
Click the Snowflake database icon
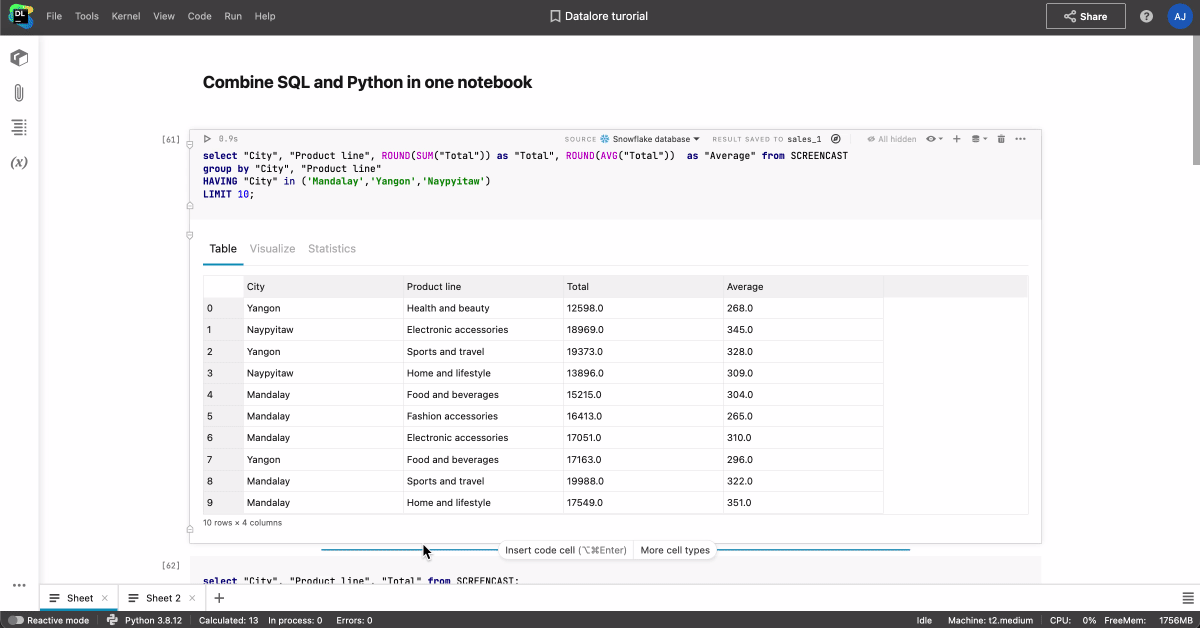click(x=605, y=139)
